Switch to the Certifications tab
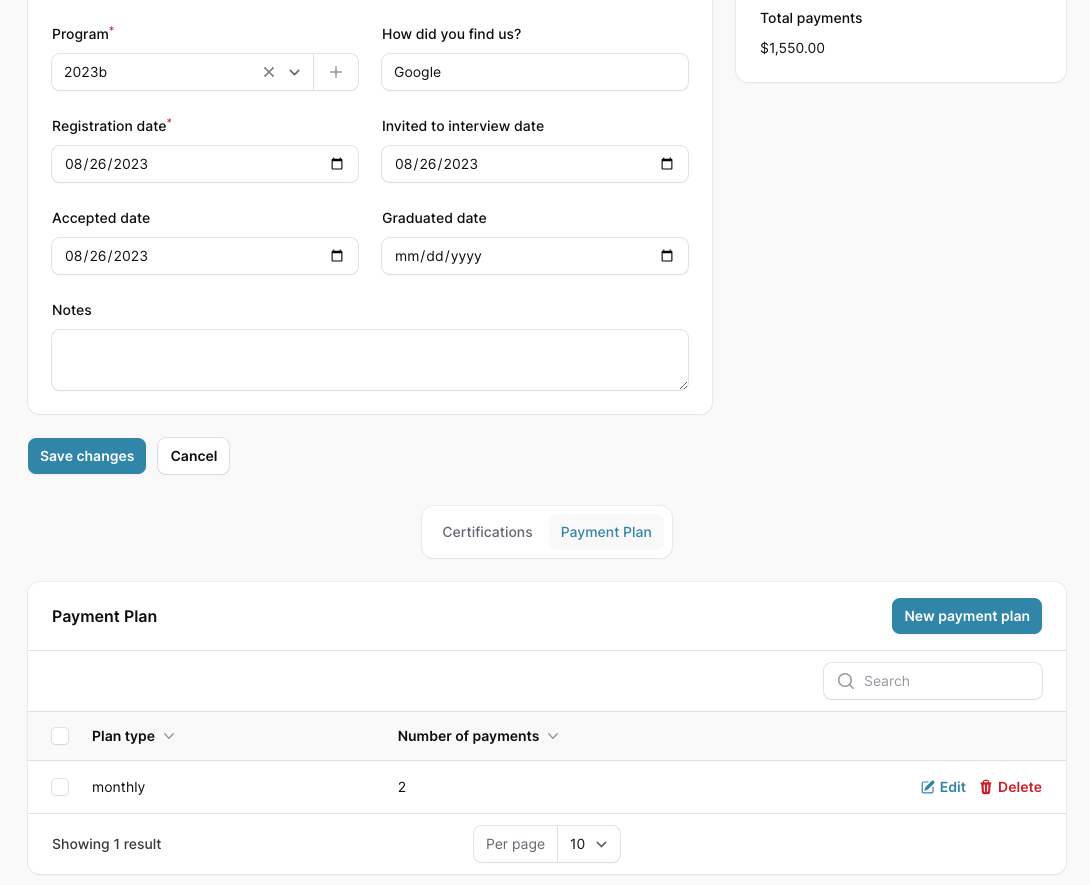 point(487,531)
